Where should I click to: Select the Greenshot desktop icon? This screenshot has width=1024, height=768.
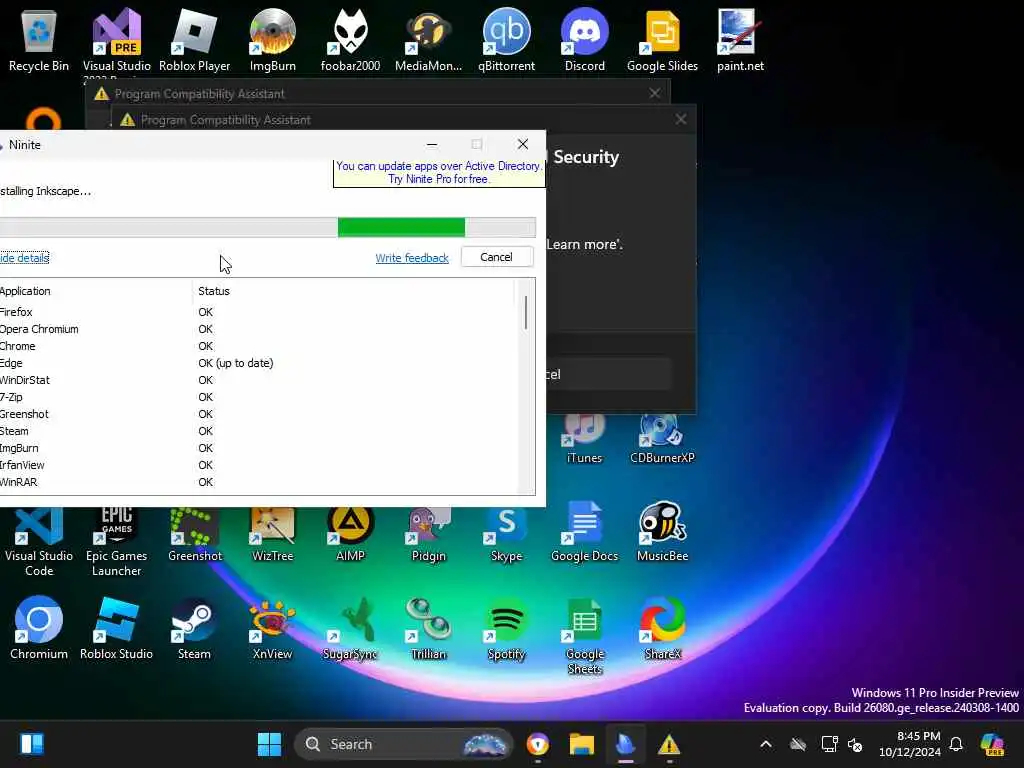click(195, 536)
